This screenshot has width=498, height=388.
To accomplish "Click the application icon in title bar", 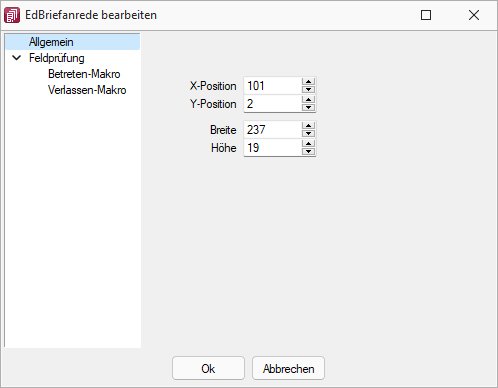I will (x=12, y=15).
